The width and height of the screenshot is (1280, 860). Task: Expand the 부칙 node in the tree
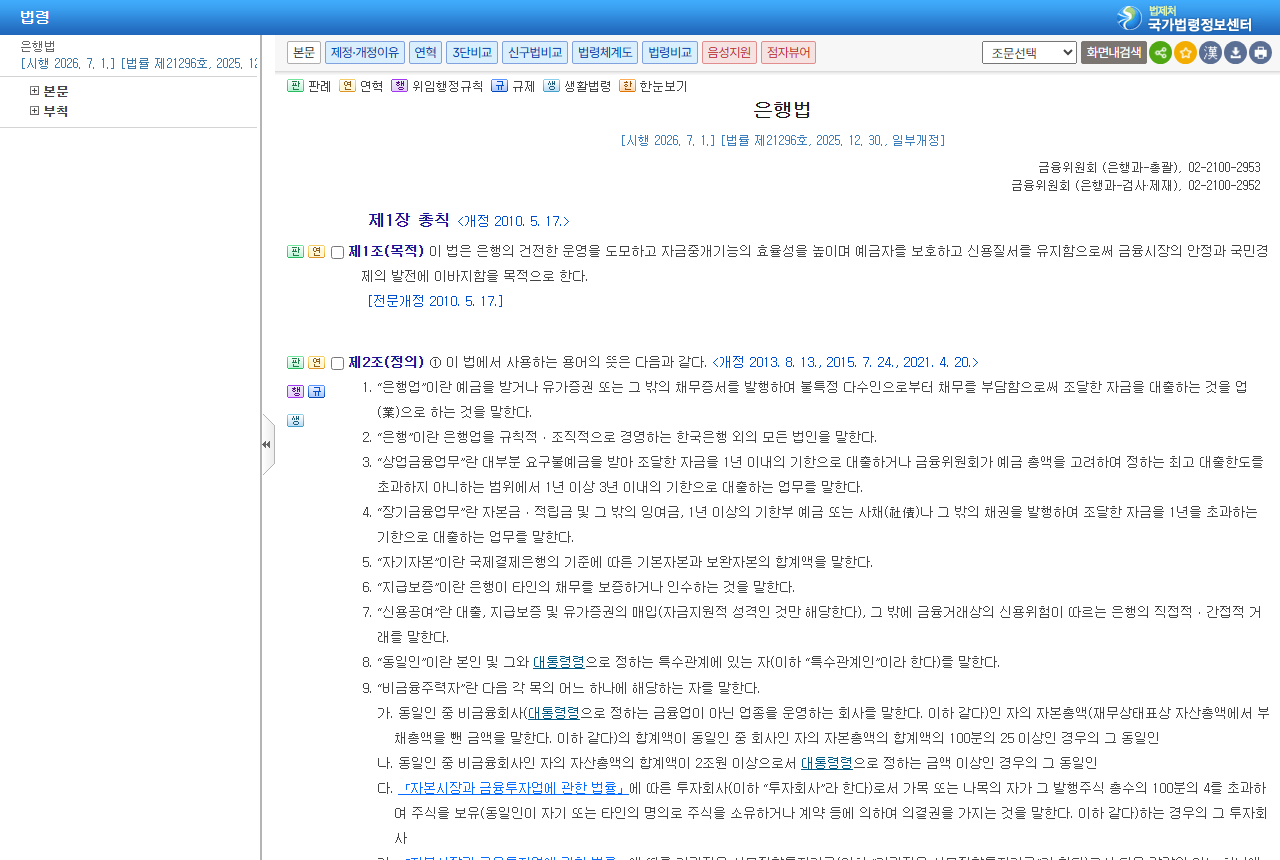(x=34, y=111)
